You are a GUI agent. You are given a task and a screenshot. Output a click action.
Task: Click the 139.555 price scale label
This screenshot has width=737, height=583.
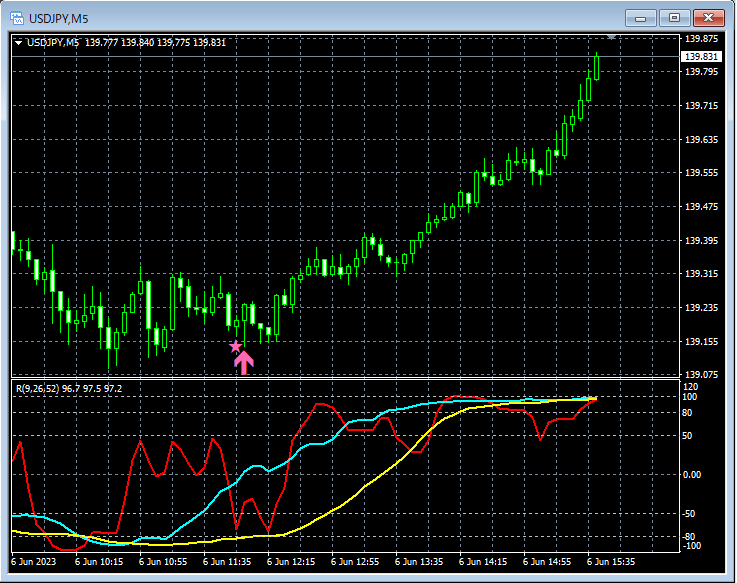pyautogui.click(x=701, y=173)
